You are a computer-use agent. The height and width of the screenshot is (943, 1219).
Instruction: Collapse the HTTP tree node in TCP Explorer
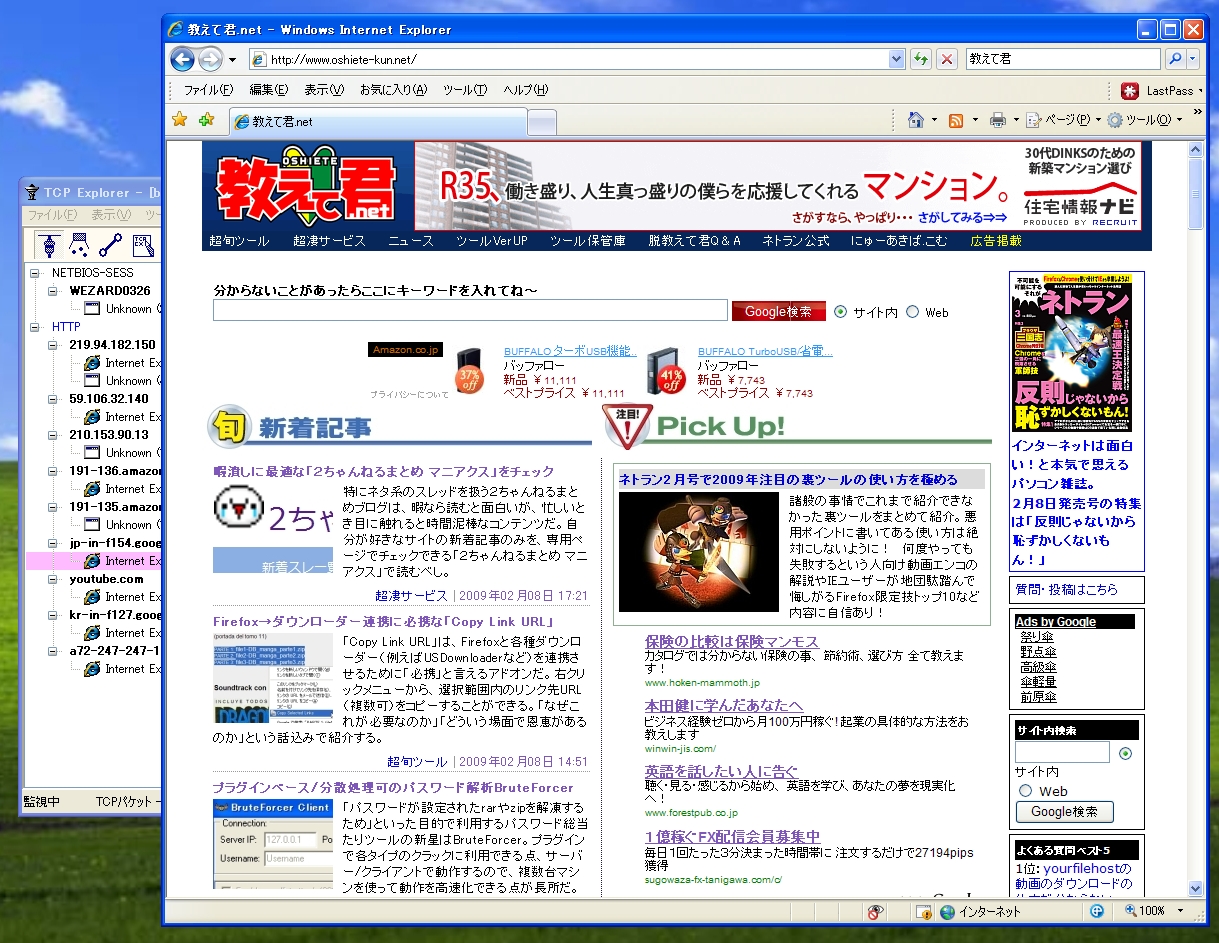point(35,327)
